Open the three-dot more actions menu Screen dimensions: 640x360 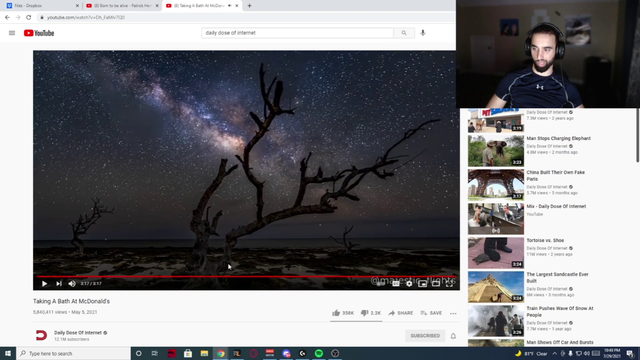point(453,313)
